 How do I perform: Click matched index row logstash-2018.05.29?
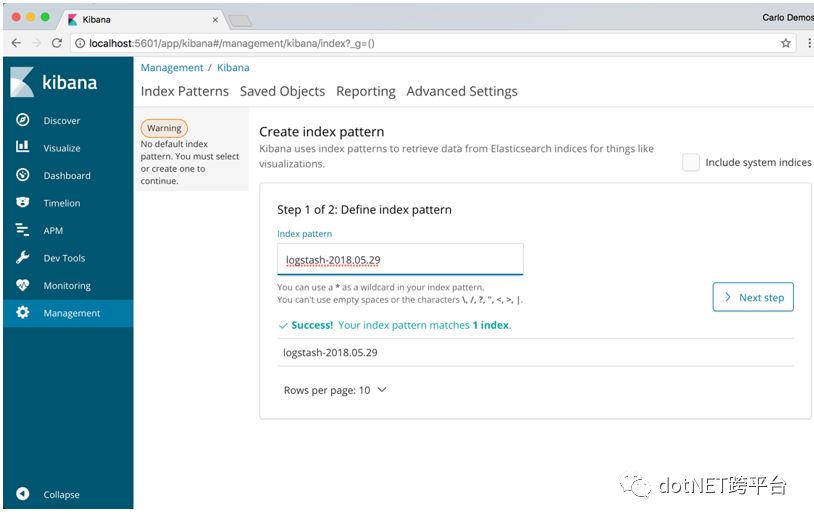[535, 352]
